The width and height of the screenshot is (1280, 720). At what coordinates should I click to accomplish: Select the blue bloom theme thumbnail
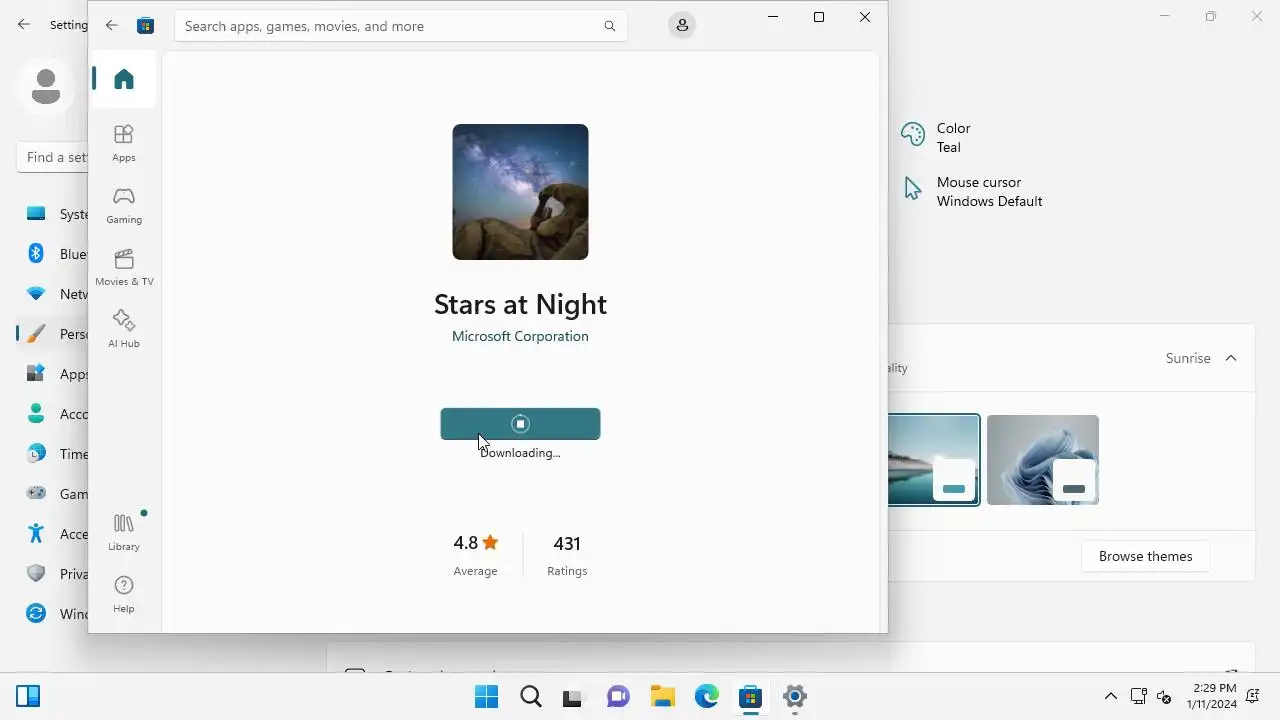tap(1043, 460)
